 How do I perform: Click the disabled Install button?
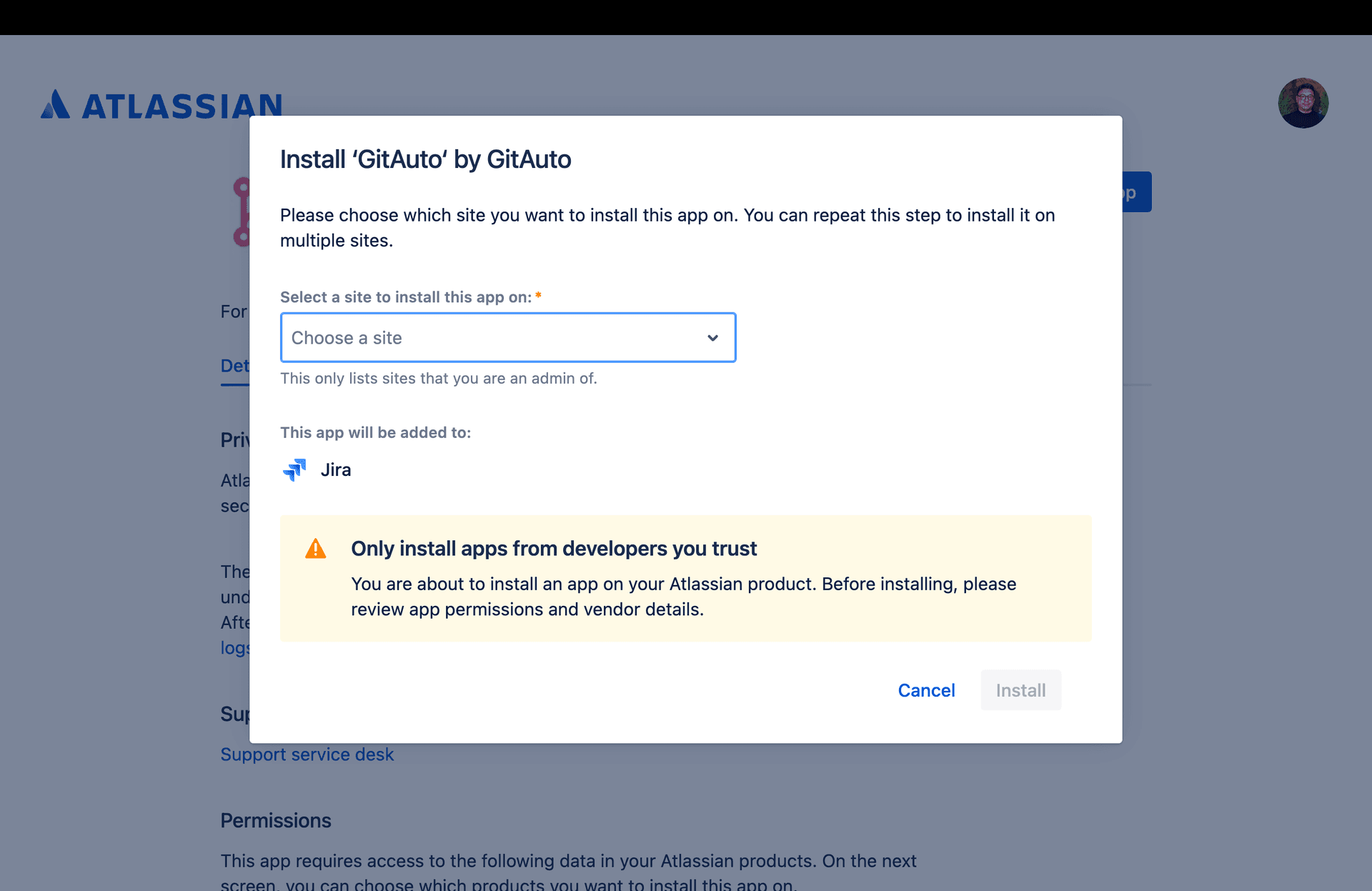tap(1020, 690)
